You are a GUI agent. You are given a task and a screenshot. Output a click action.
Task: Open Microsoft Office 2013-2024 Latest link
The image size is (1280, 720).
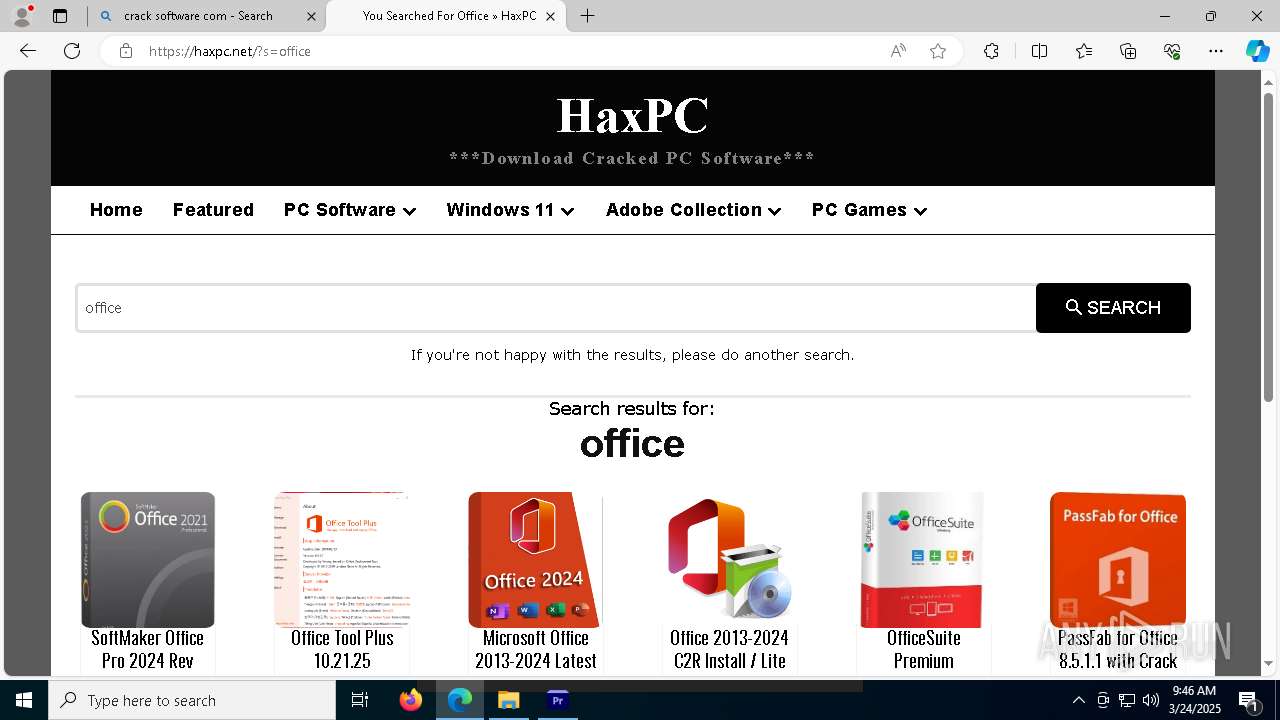[536, 649]
